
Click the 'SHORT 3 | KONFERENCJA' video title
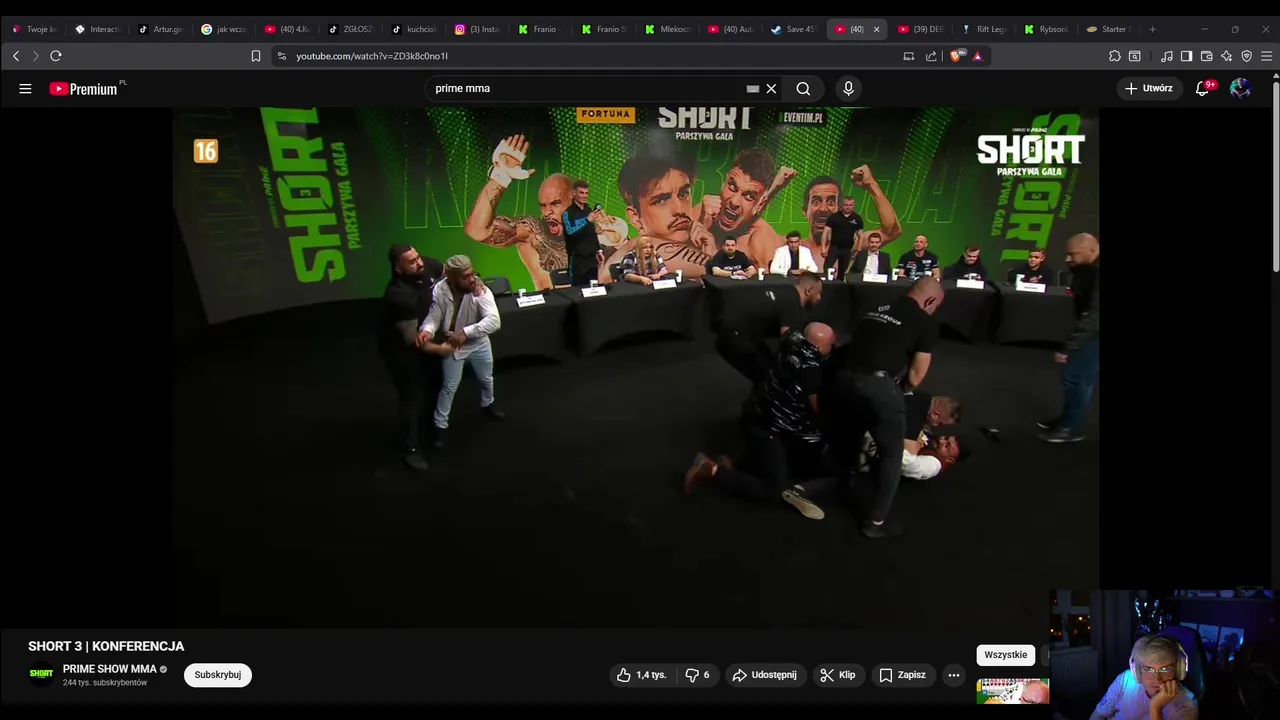tap(106, 646)
